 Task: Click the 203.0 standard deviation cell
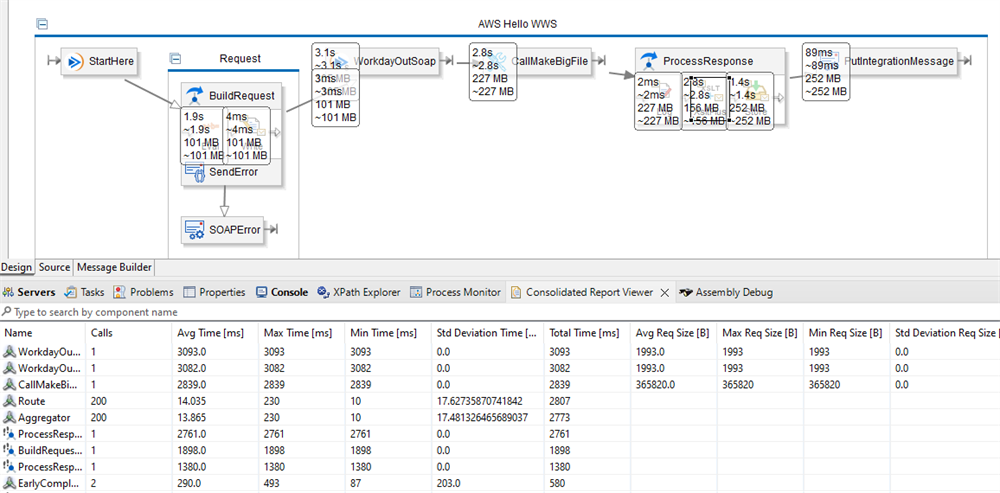[487, 484]
